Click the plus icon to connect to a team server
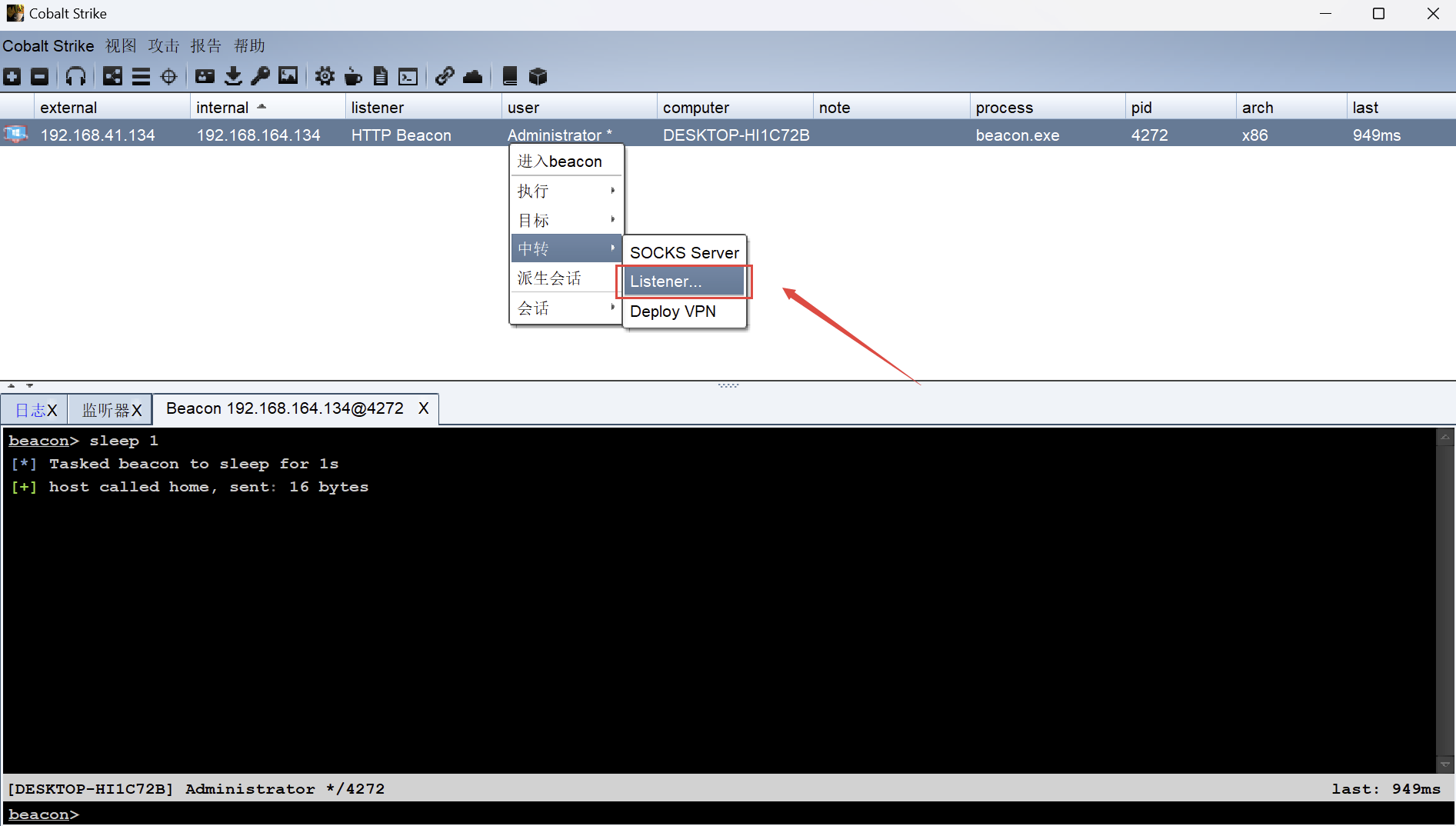The height and width of the screenshot is (826, 1456). tap(12, 76)
